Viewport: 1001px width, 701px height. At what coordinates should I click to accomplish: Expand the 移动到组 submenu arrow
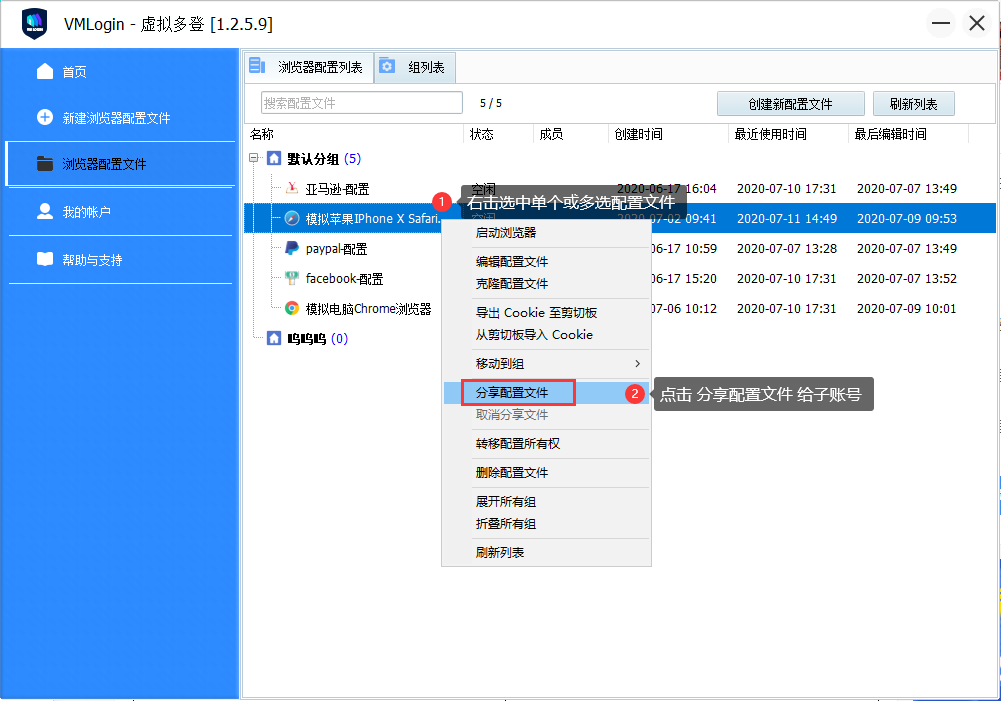pyautogui.click(x=637, y=363)
